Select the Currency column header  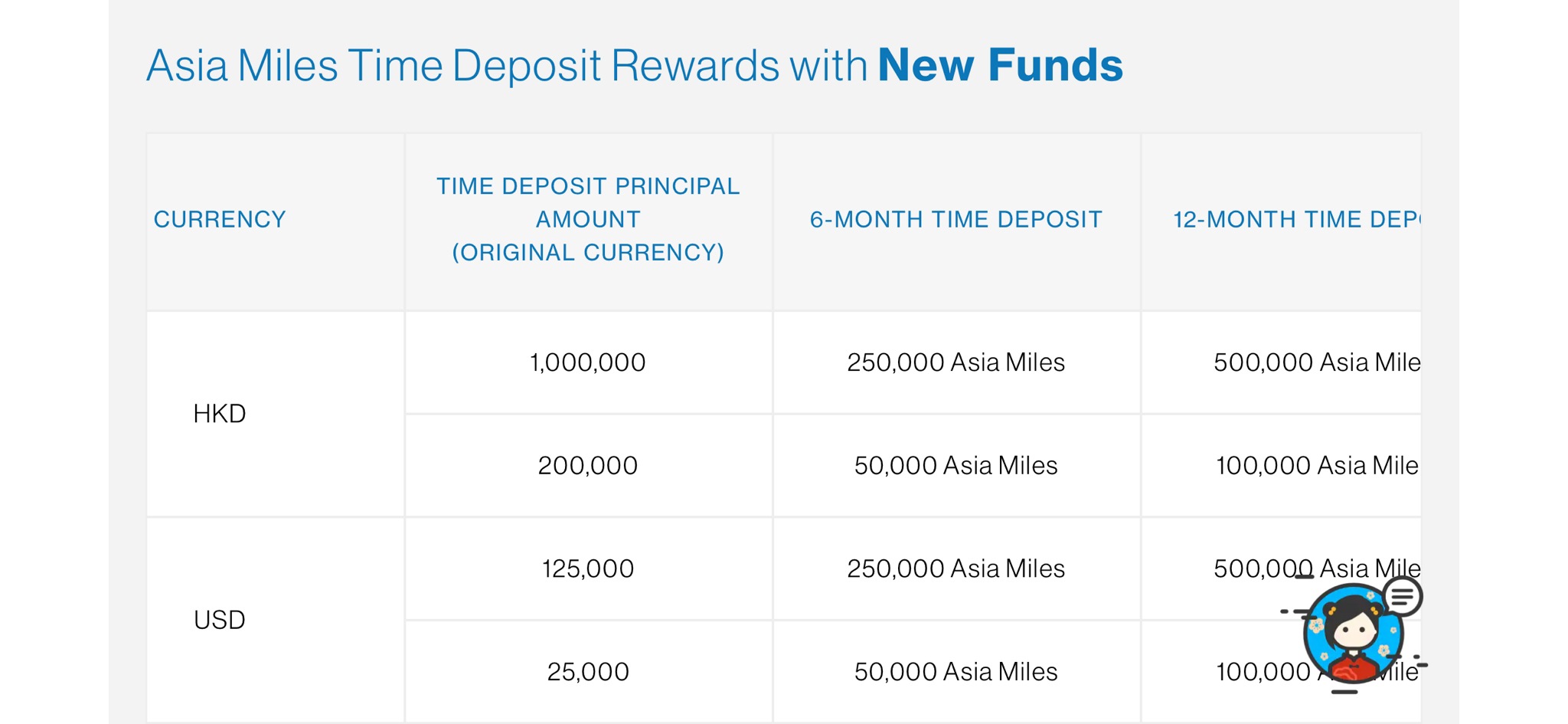[220, 220]
